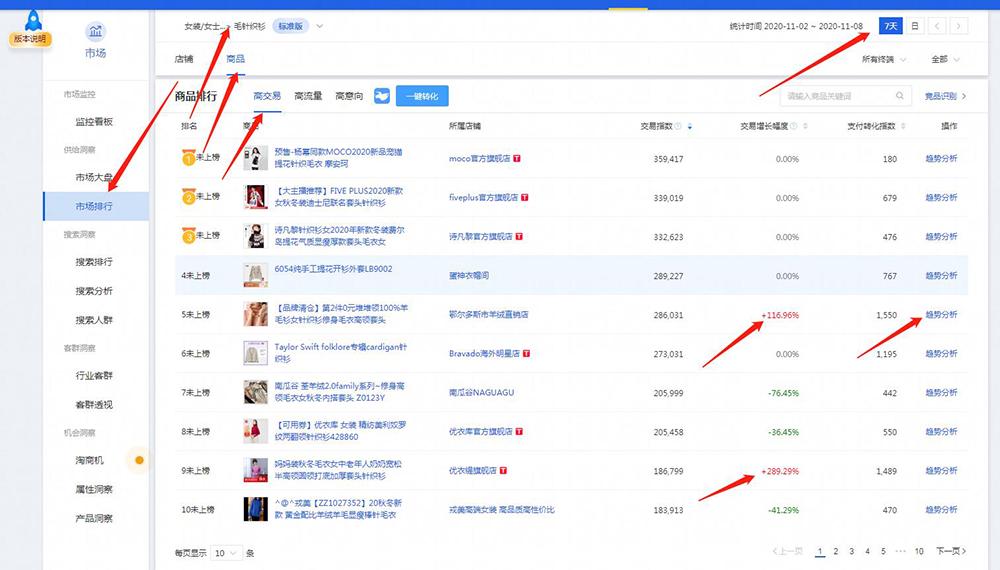Image resolution: width=1000 pixels, height=570 pixels.
Task: Click help icon next to 交易增长幅度
Action: point(795,127)
